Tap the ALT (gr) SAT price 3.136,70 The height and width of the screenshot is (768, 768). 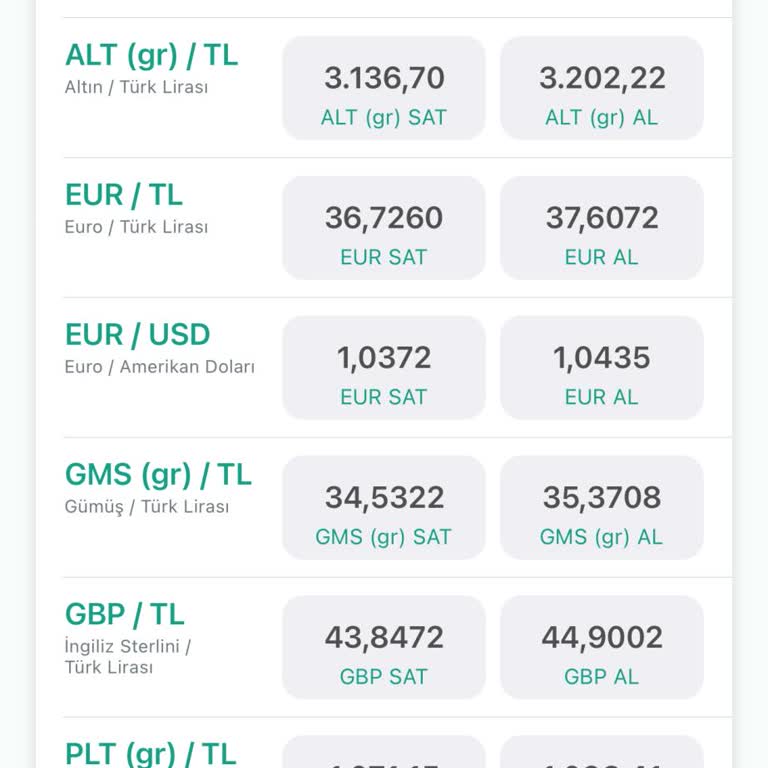[384, 88]
